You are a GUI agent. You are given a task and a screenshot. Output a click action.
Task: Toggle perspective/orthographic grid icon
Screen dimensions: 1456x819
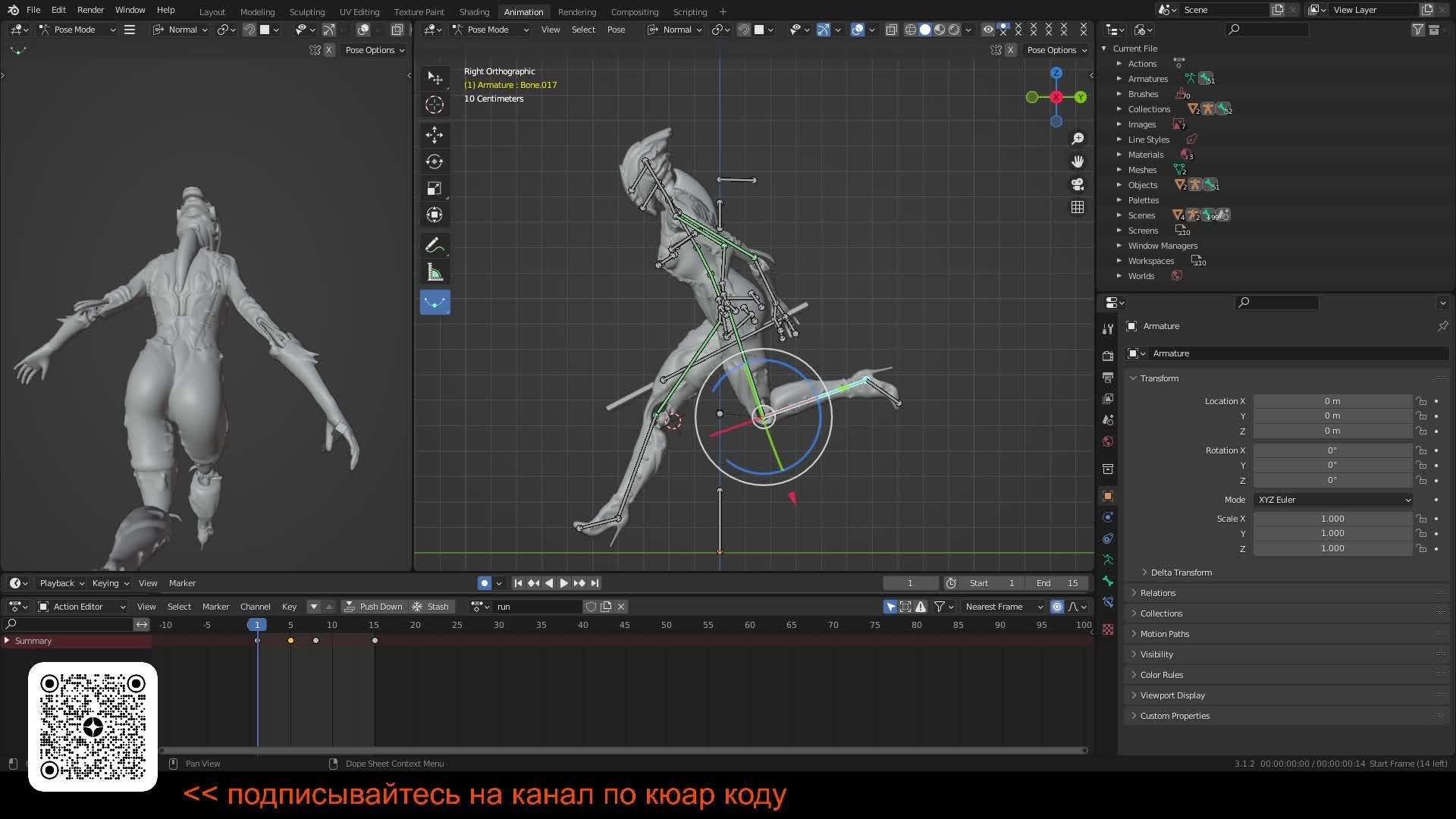click(1077, 207)
